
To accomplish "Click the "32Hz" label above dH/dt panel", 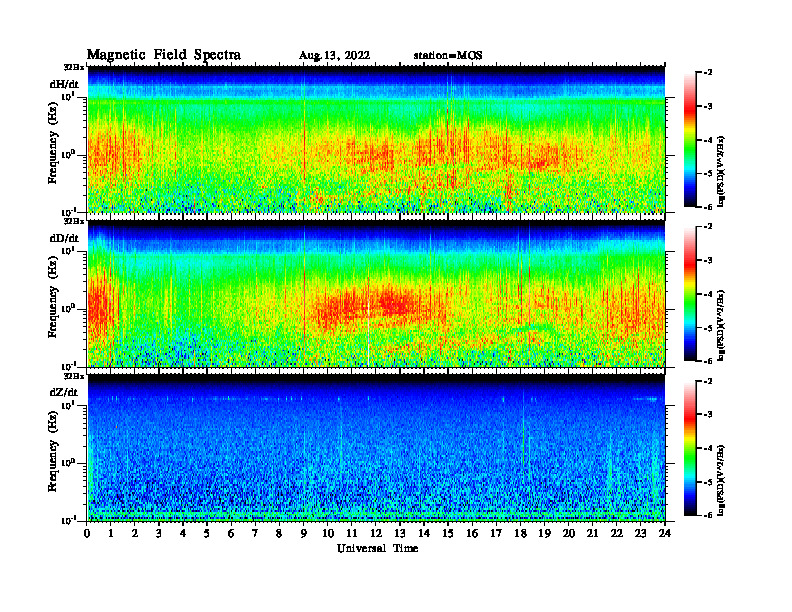I will pyautogui.click(x=74, y=67).
